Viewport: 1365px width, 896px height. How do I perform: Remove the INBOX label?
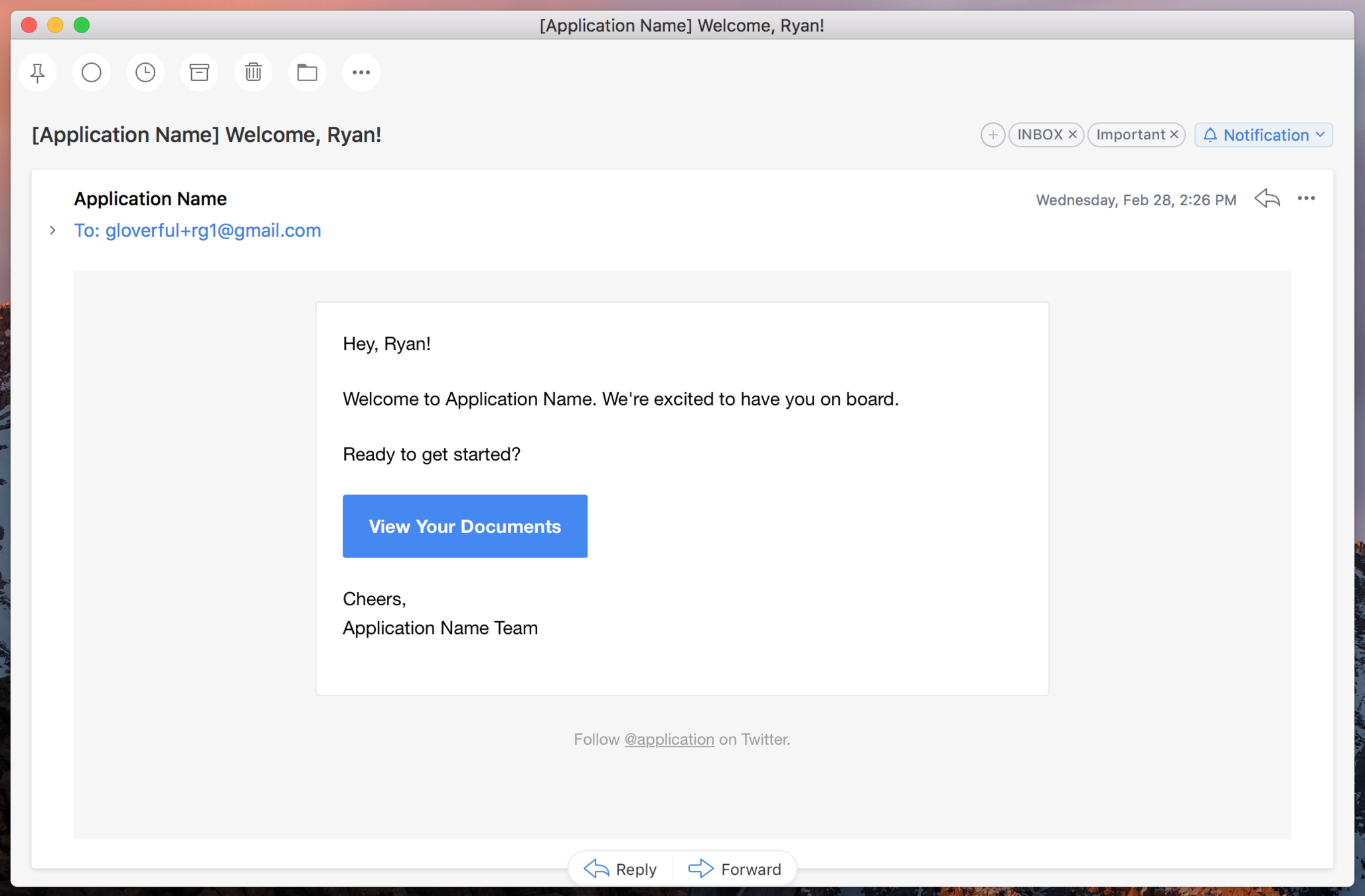pos(1072,135)
